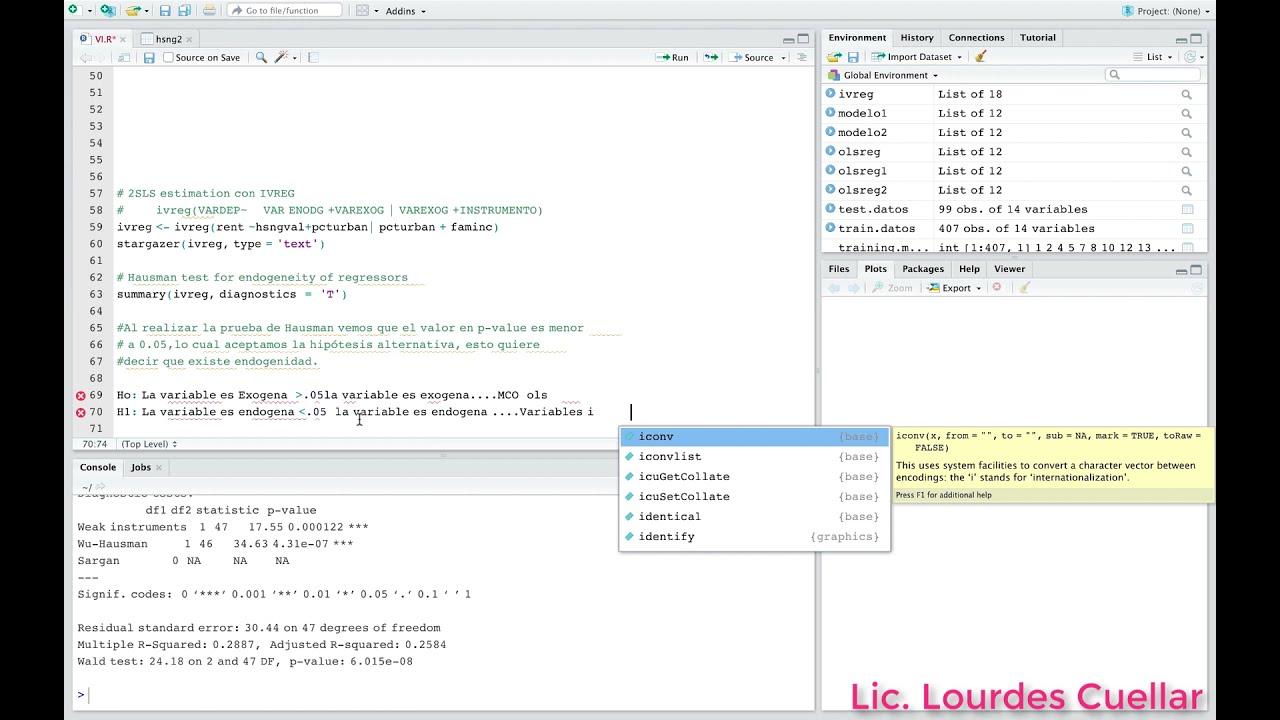1280x720 pixels.
Task: Switch to the Viewer tab
Action: [x=1009, y=269]
